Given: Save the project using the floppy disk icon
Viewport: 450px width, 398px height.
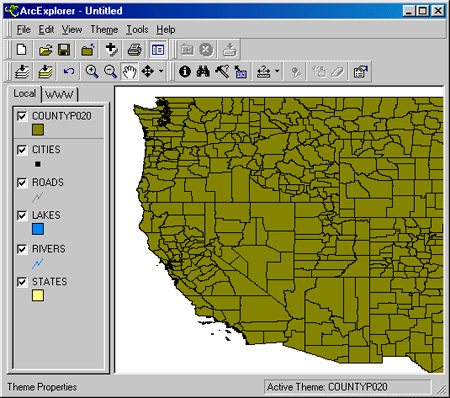Looking at the screenshot, I should tap(64, 50).
